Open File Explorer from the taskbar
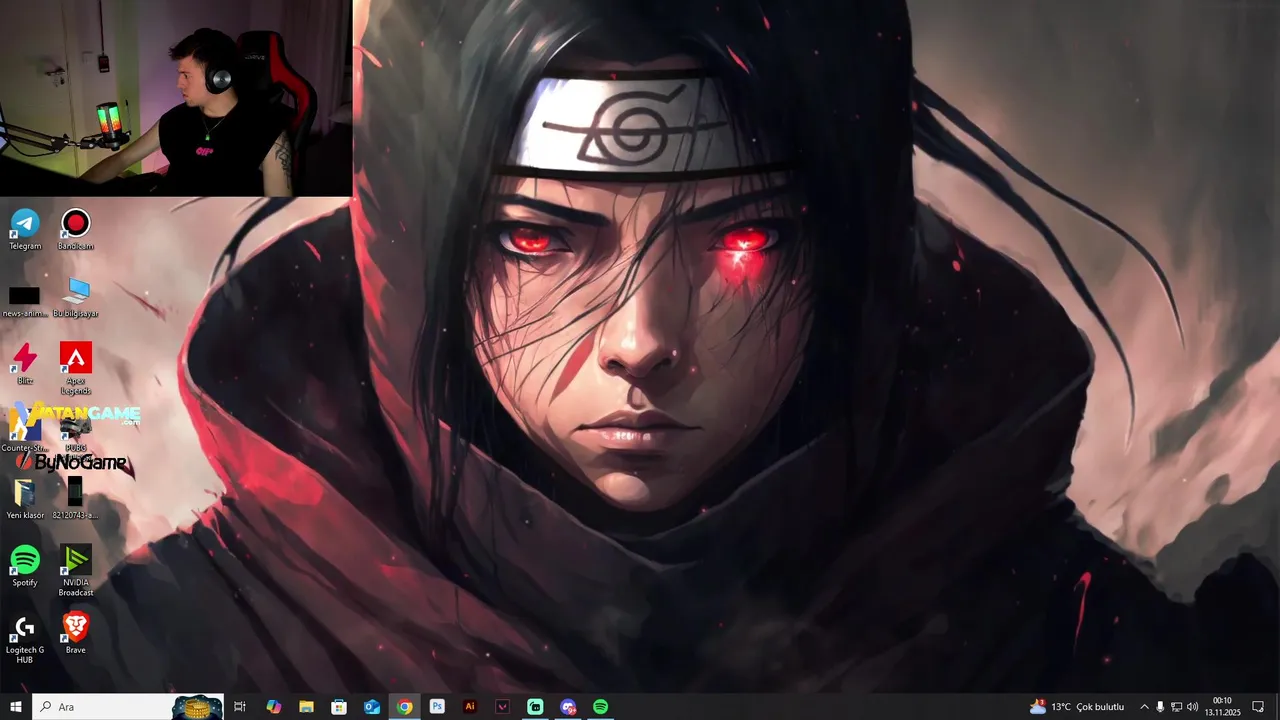The height and width of the screenshot is (720, 1280). tap(306, 707)
